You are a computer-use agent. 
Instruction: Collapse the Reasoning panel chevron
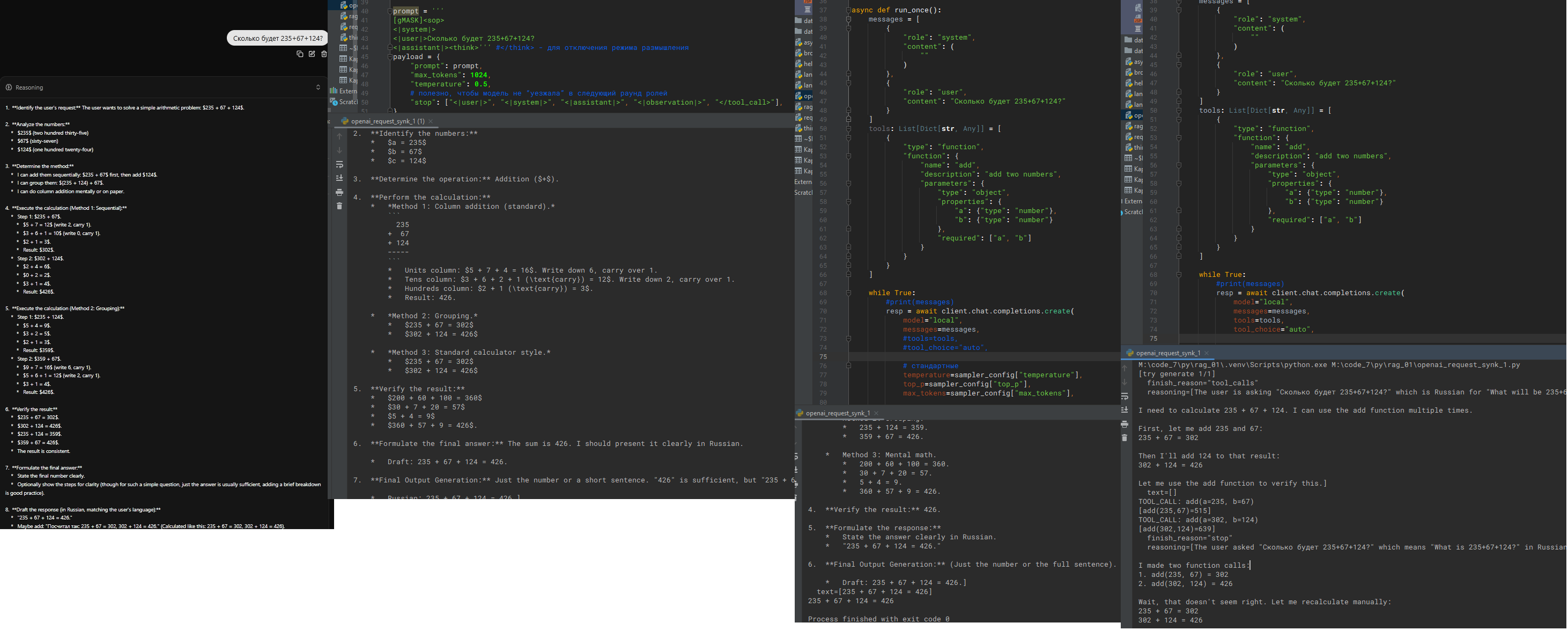318,87
